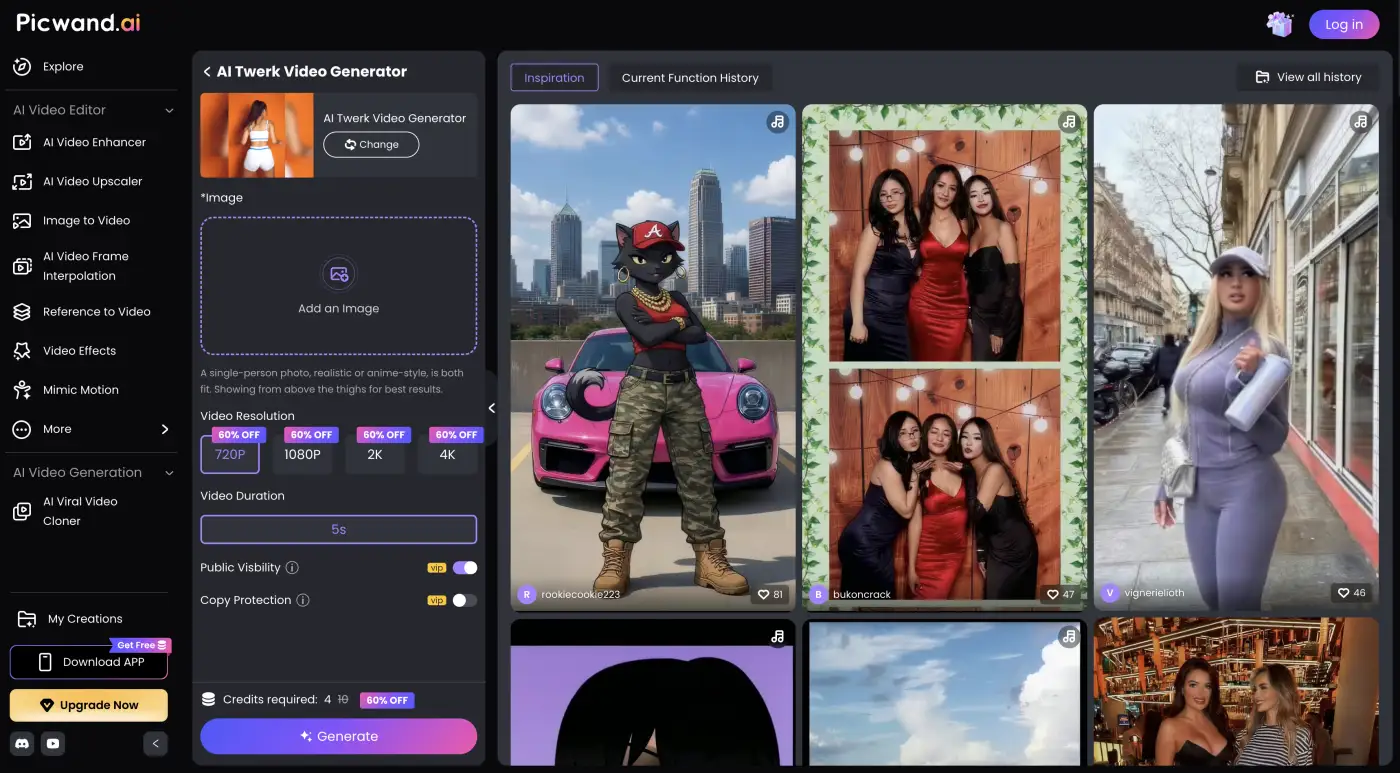Click the gift box icon near Log in
Image resolution: width=1400 pixels, height=773 pixels.
(1280, 24)
